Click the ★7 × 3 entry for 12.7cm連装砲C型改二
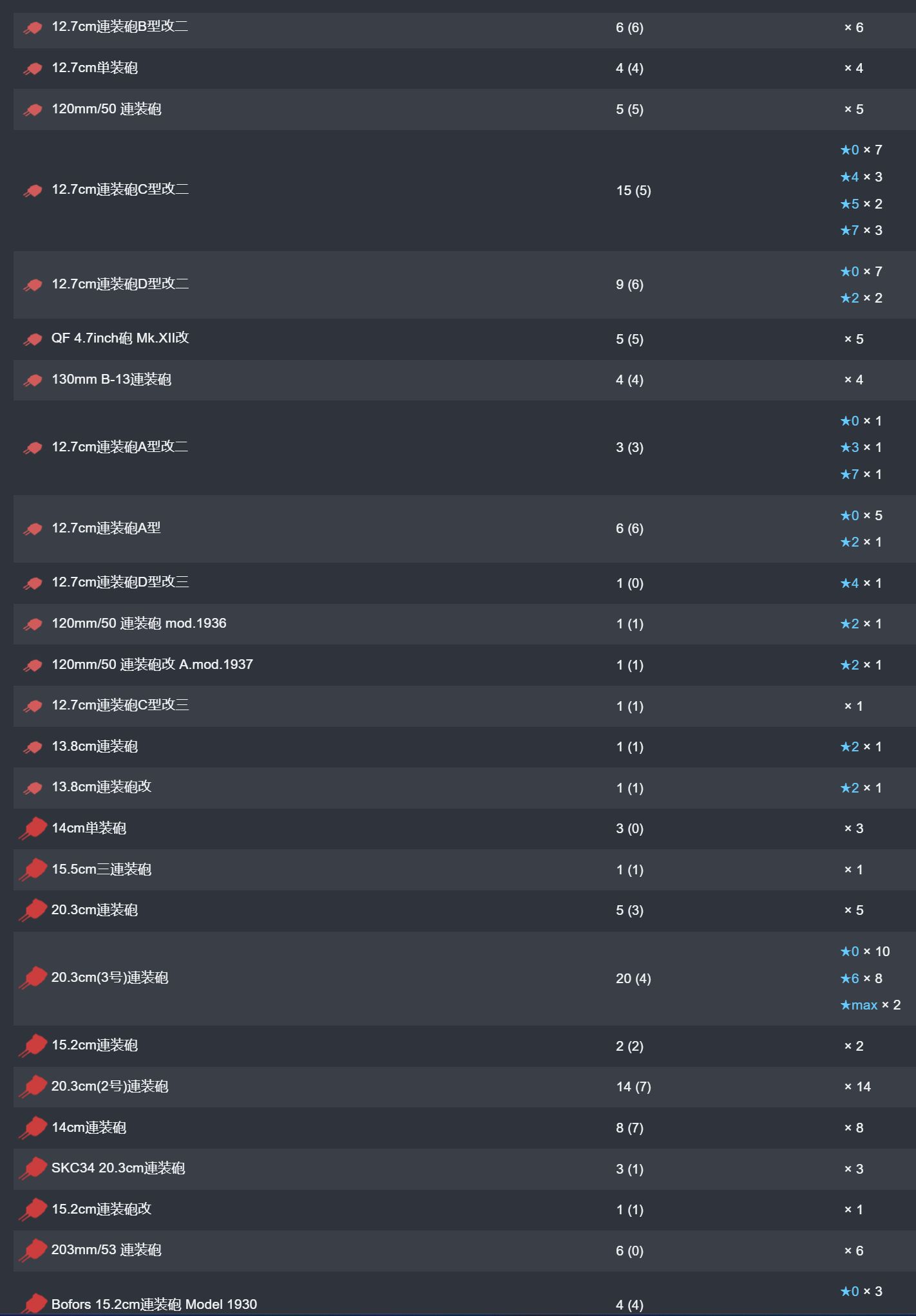The height and width of the screenshot is (1316, 916). tap(861, 230)
